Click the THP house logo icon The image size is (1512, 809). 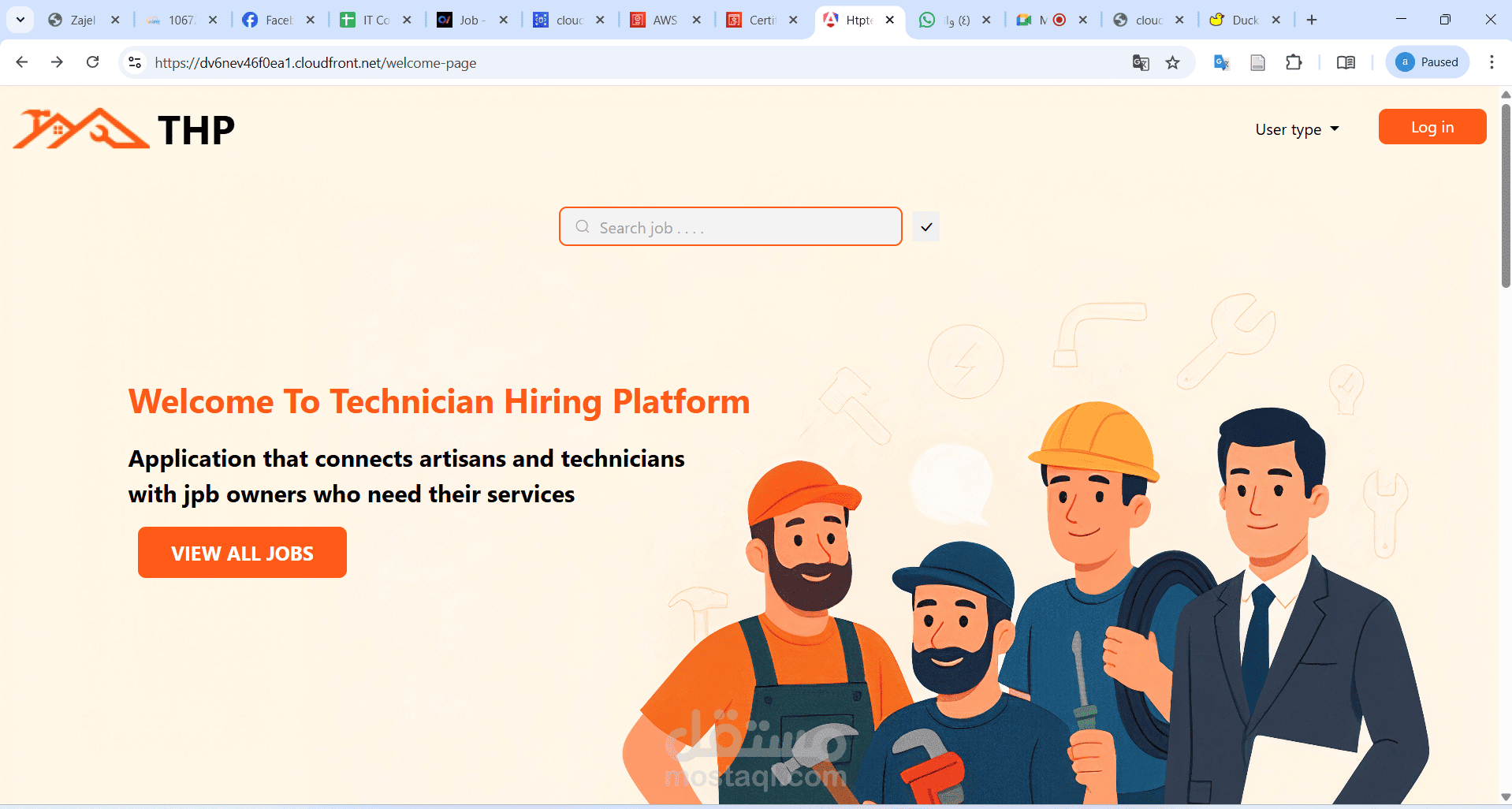80,129
